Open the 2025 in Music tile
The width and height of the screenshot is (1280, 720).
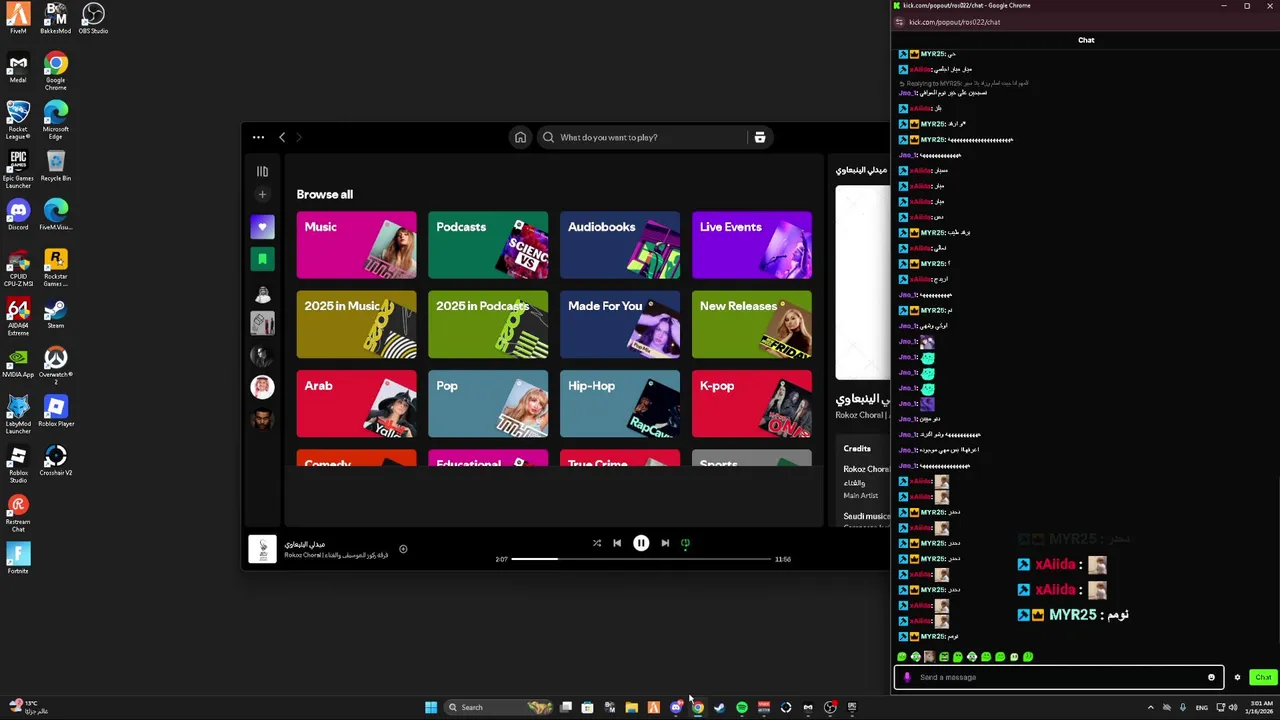click(356, 324)
